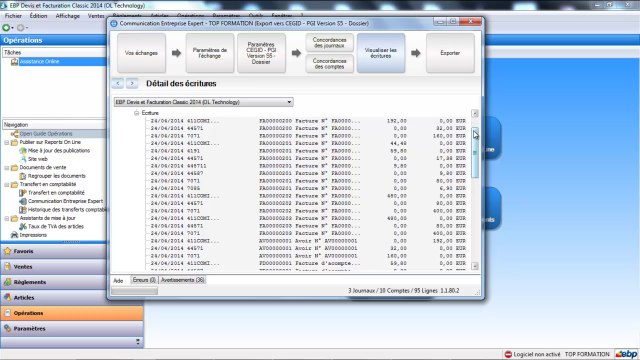Select the entry row with account 4191

click(x=308, y=151)
